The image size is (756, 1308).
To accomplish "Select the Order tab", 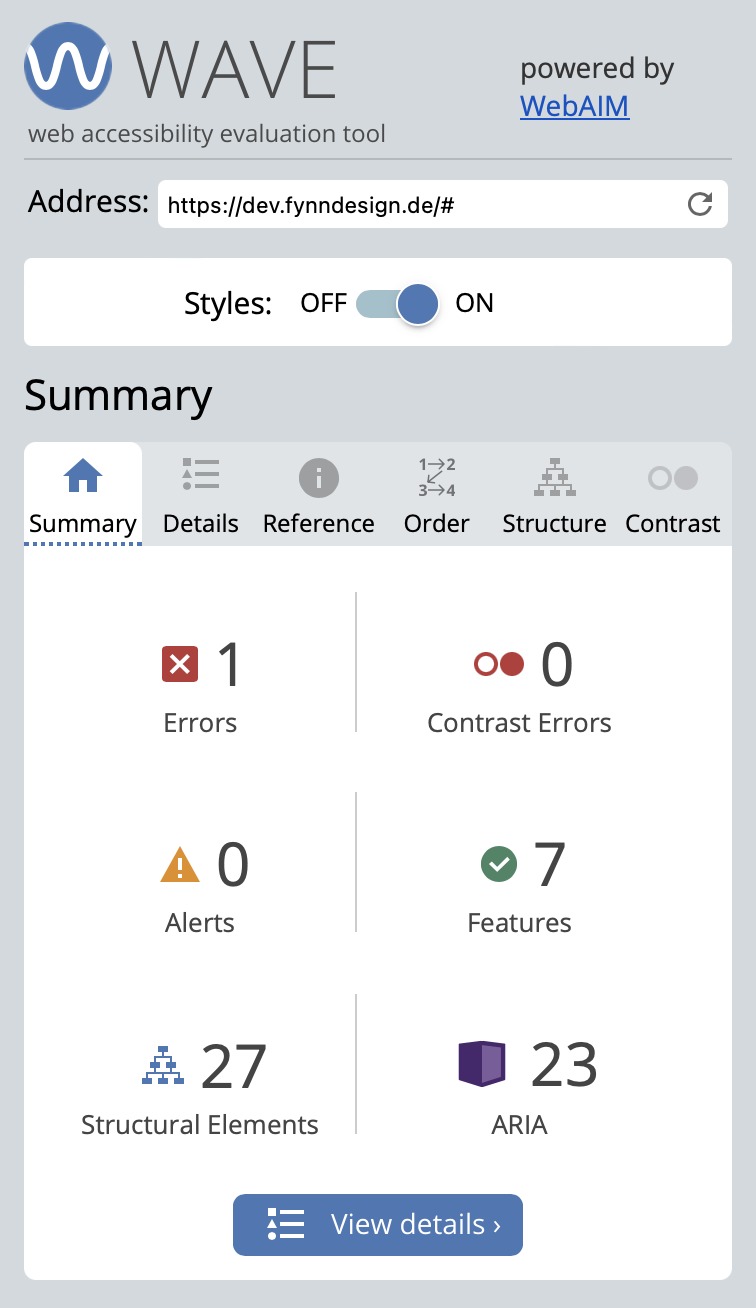I will (x=437, y=495).
